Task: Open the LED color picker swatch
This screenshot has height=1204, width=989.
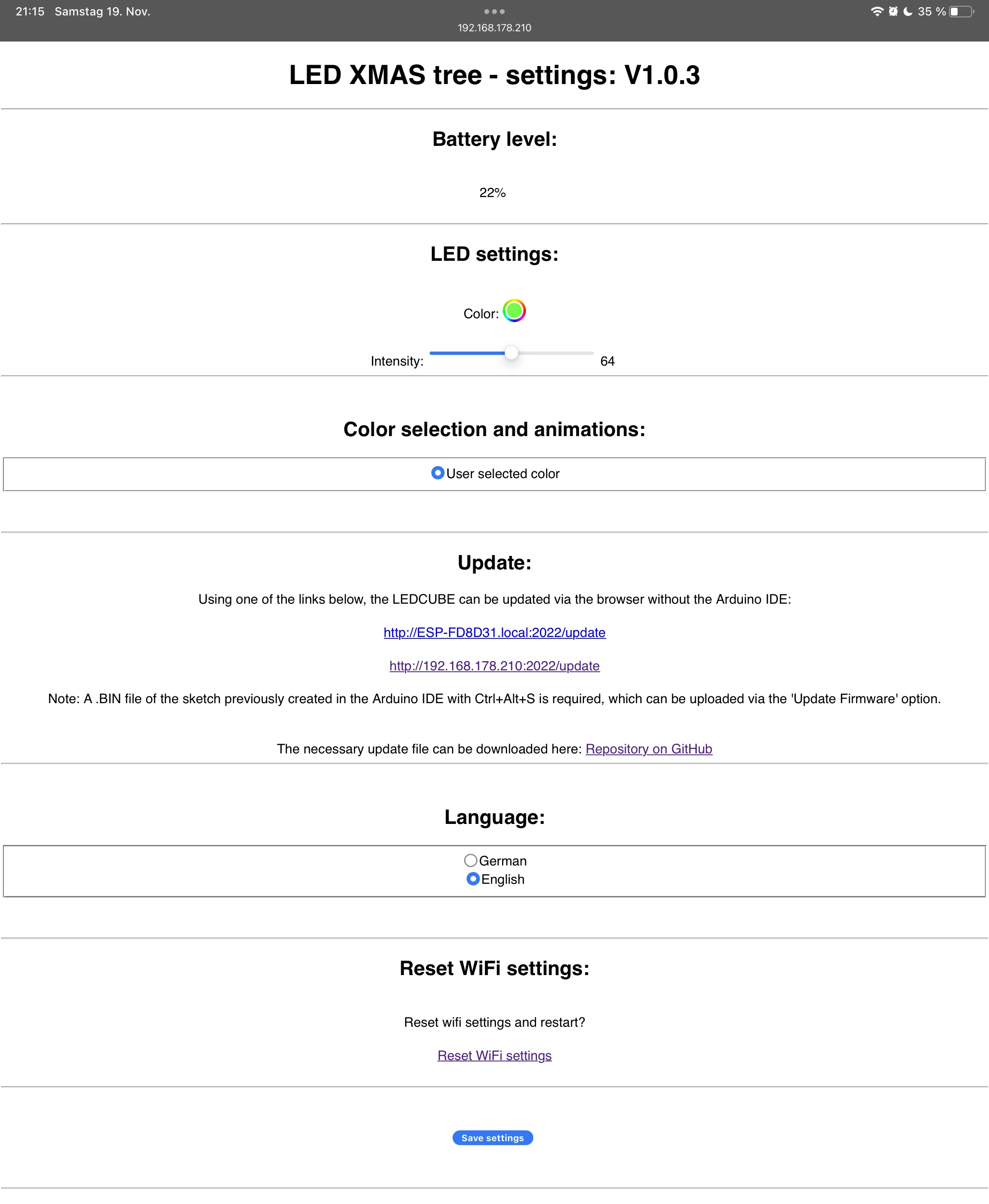Action: click(x=514, y=311)
